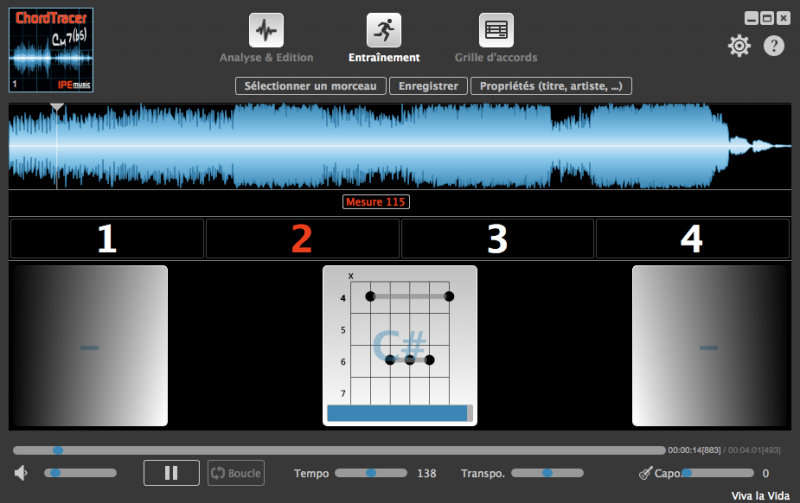Click the playback position progress bar
The height and width of the screenshot is (503, 800).
(339, 450)
